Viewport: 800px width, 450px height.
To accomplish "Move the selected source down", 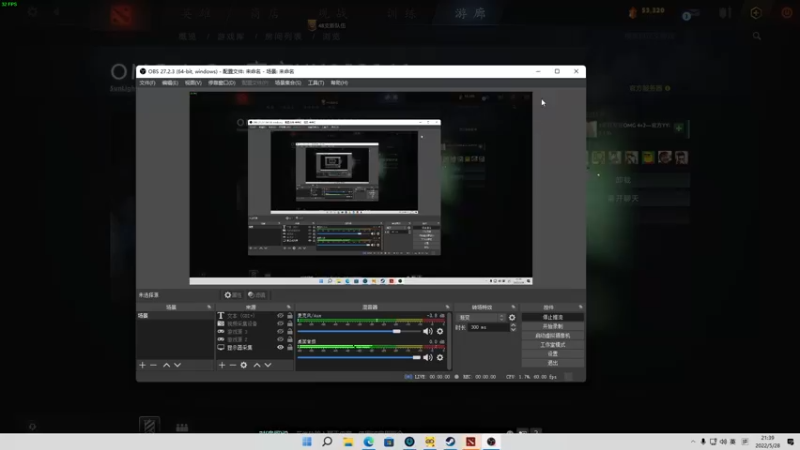I will [268, 365].
